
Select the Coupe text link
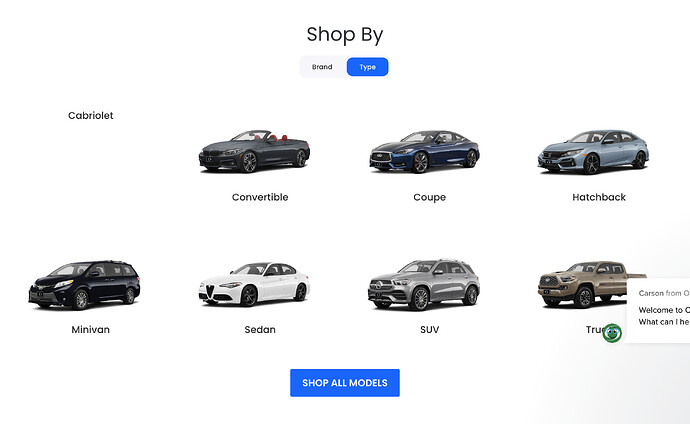coord(429,197)
